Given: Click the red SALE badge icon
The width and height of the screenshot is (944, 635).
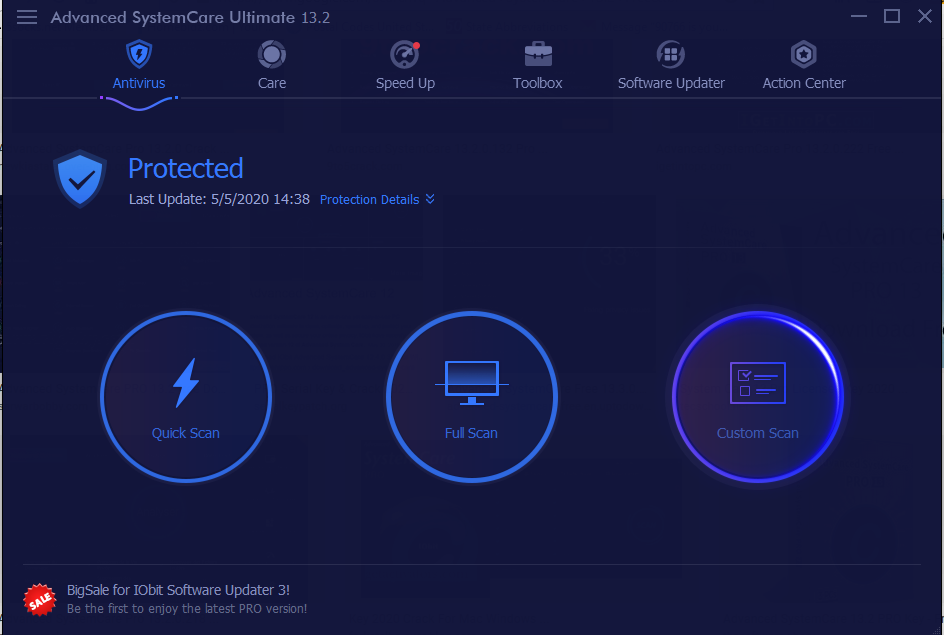Looking at the screenshot, I should (x=40, y=599).
